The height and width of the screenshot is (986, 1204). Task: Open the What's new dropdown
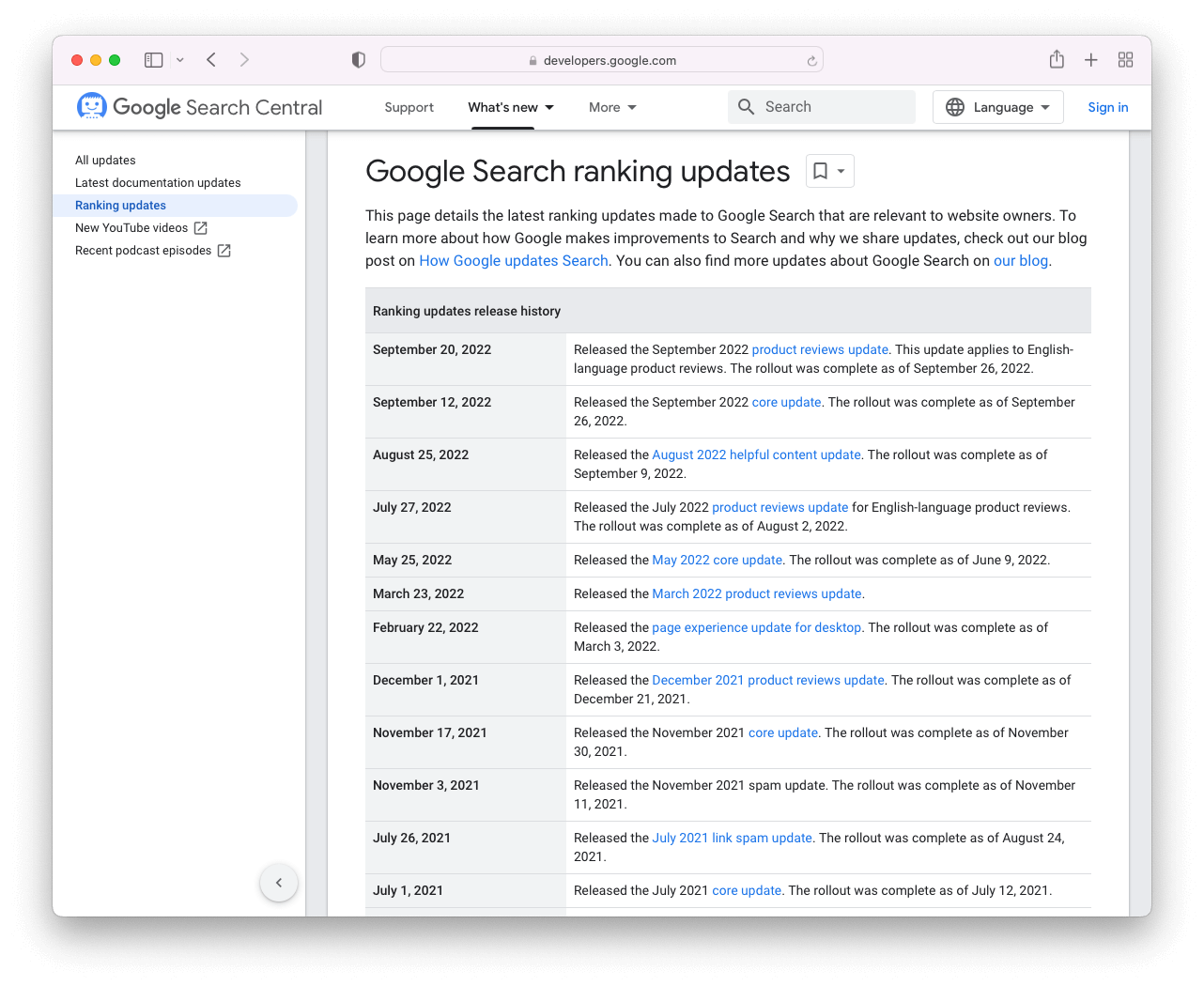(510, 106)
